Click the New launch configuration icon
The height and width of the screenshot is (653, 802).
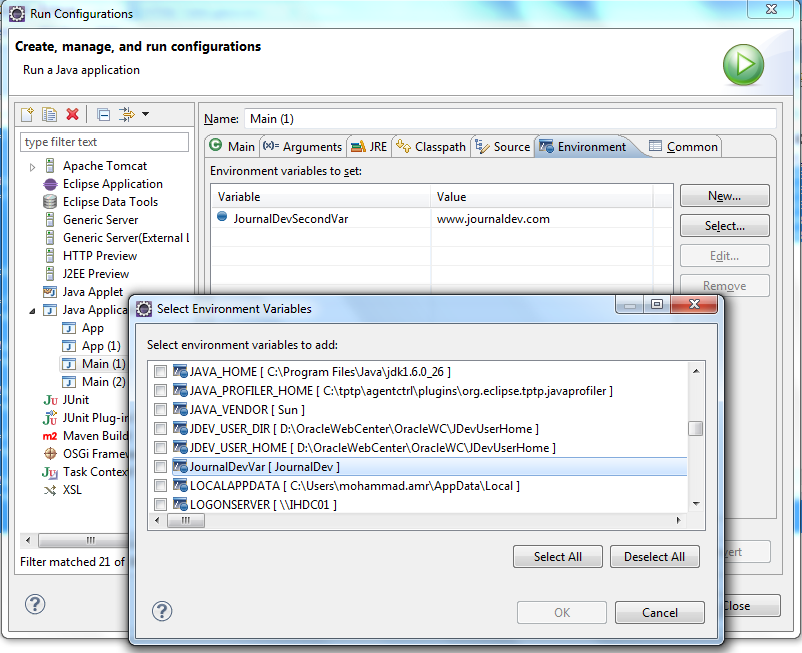coord(27,114)
